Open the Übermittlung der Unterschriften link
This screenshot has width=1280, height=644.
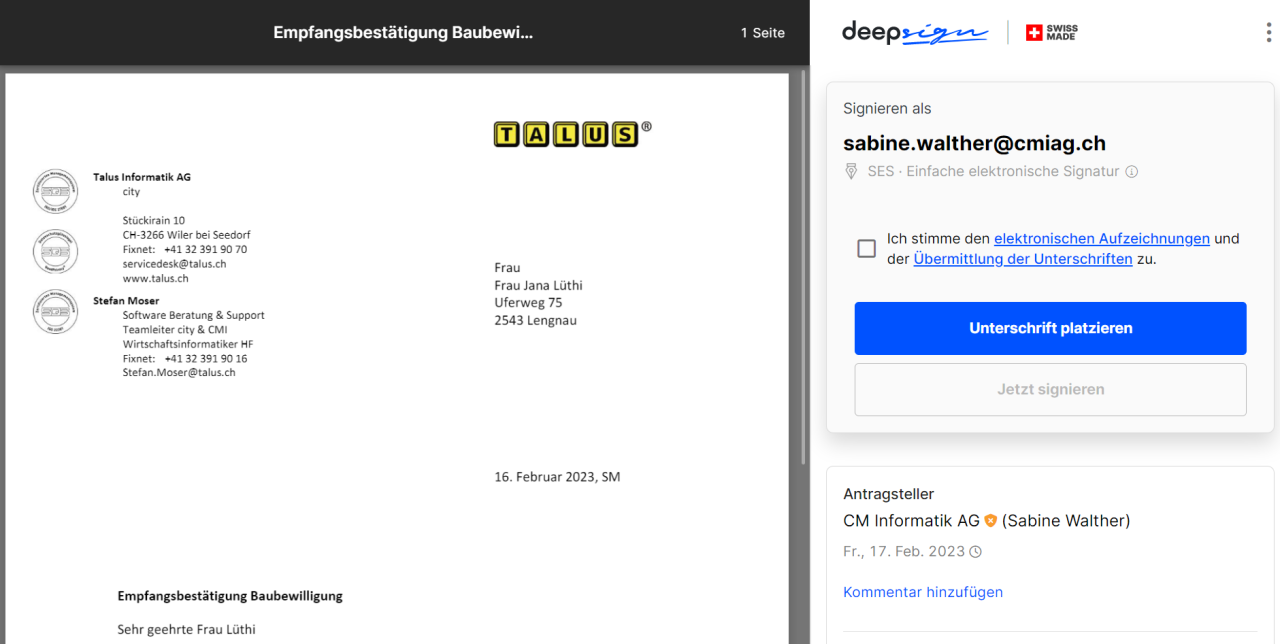click(x=1023, y=259)
